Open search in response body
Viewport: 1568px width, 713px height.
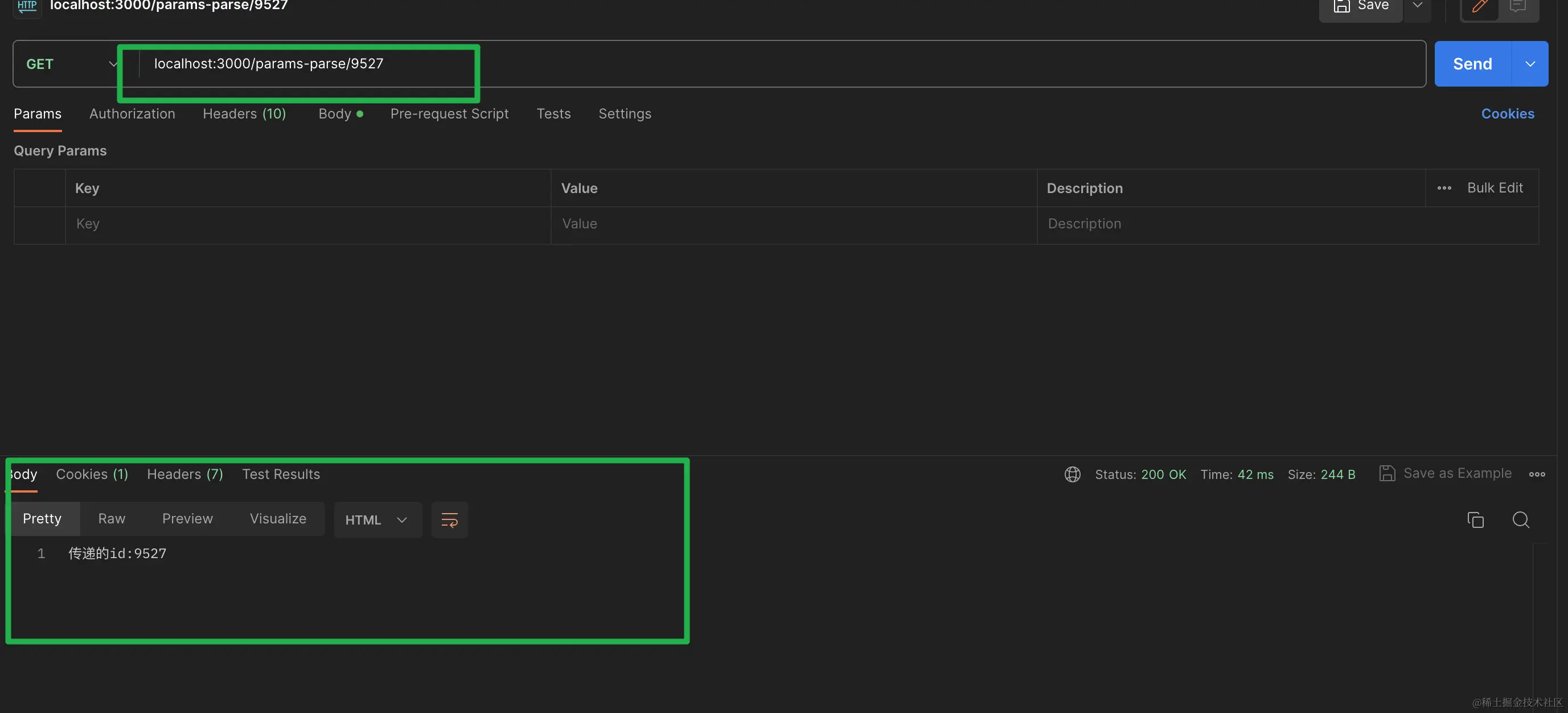1521,519
